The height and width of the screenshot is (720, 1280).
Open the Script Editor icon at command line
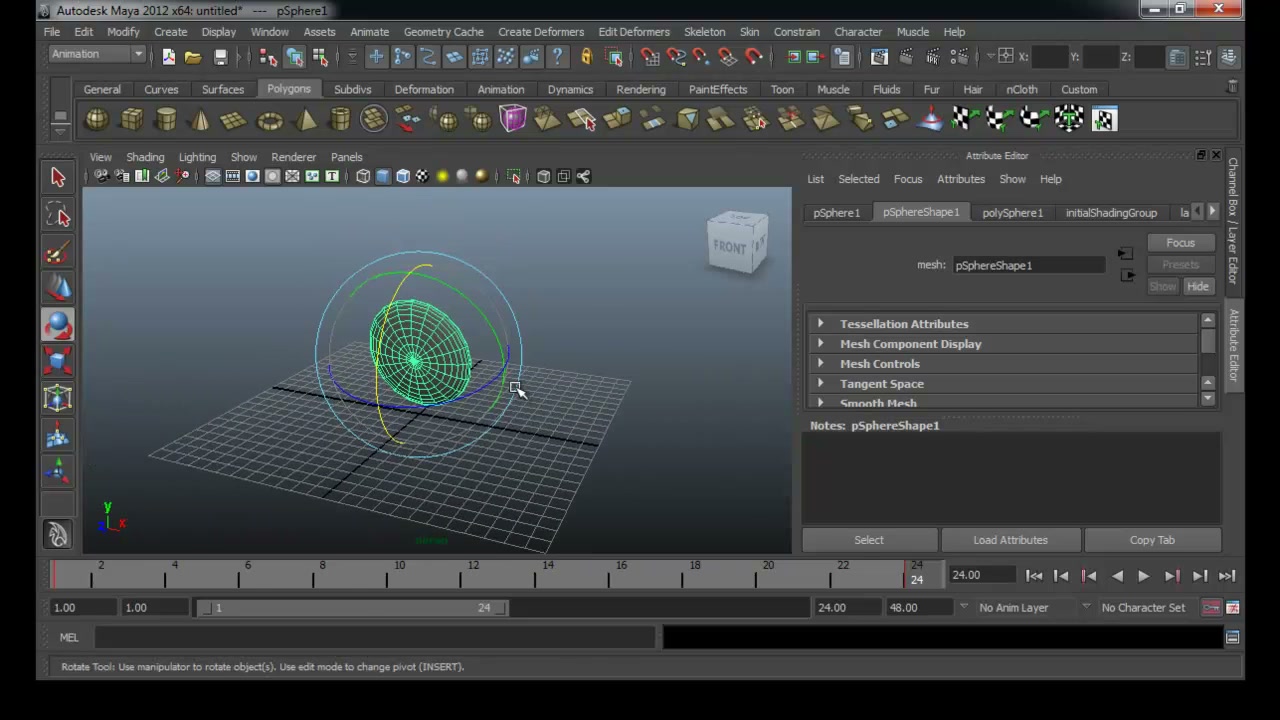click(1232, 637)
